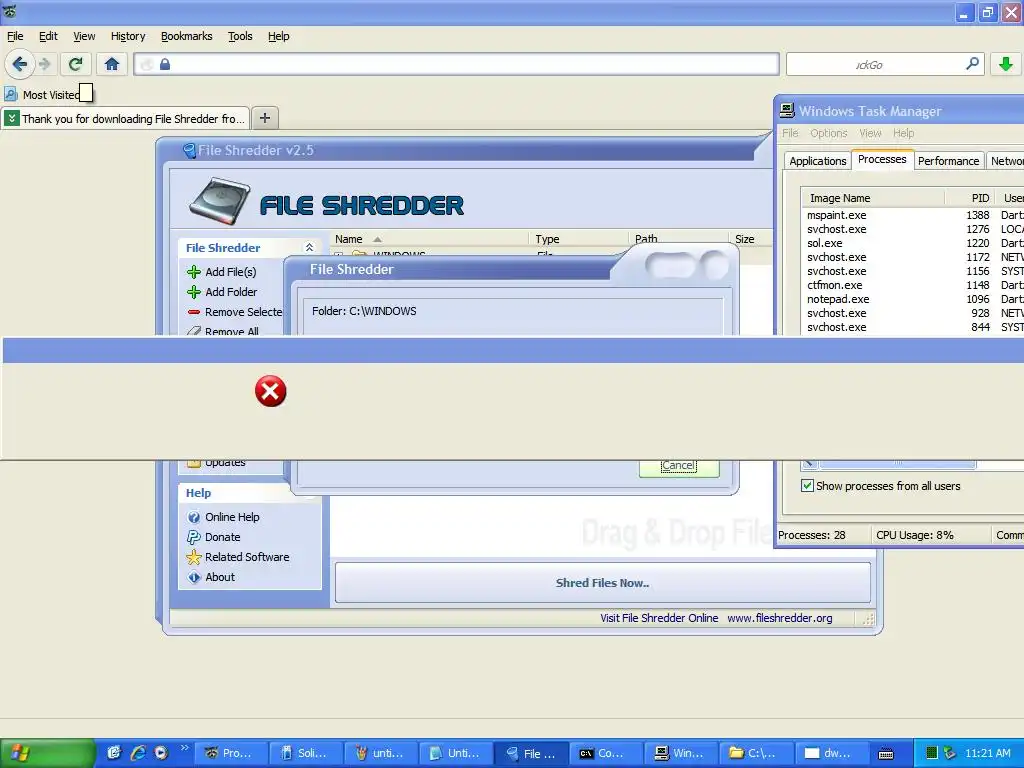1024x768 pixels.
Task: Click the Most Visited bookmarks button
Action: 44,95
